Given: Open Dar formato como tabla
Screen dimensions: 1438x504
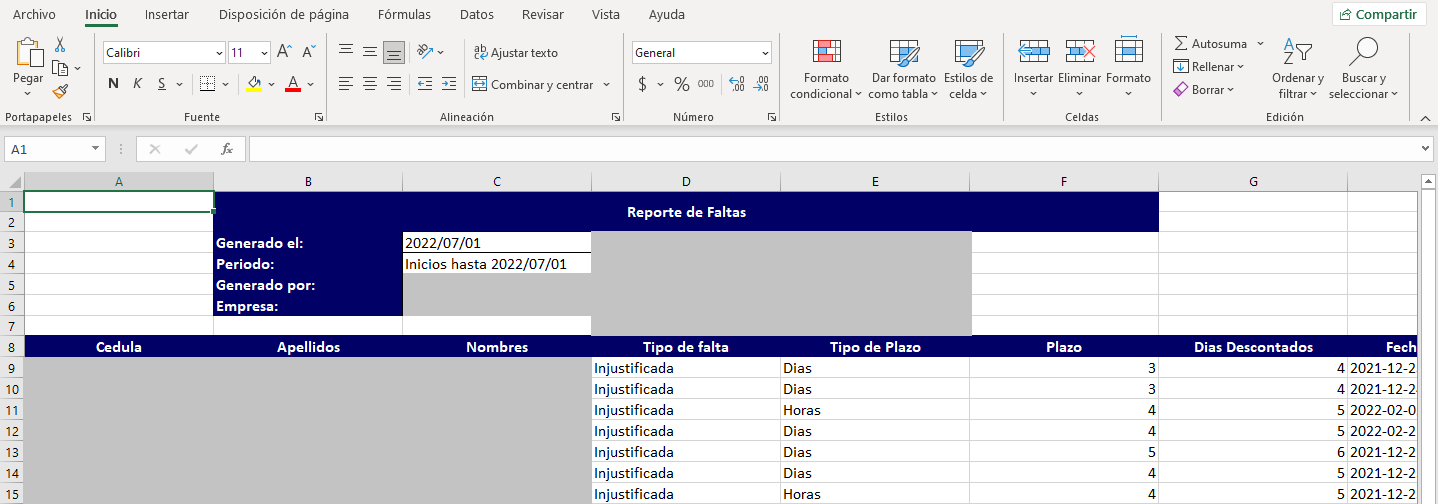Looking at the screenshot, I should pyautogui.click(x=904, y=70).
